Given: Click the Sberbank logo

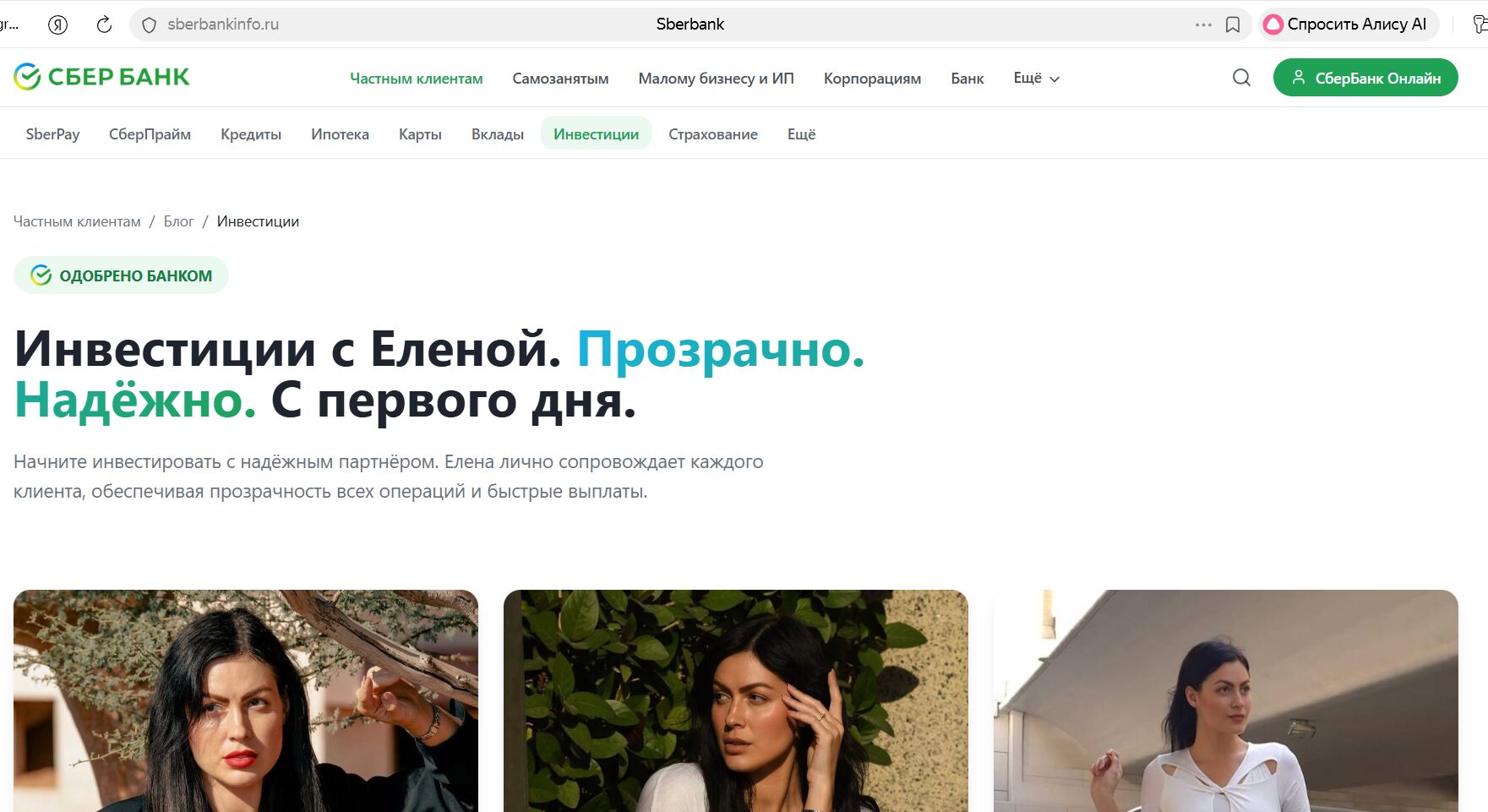Looking at the screenshot, I should [x=101, y=77].
